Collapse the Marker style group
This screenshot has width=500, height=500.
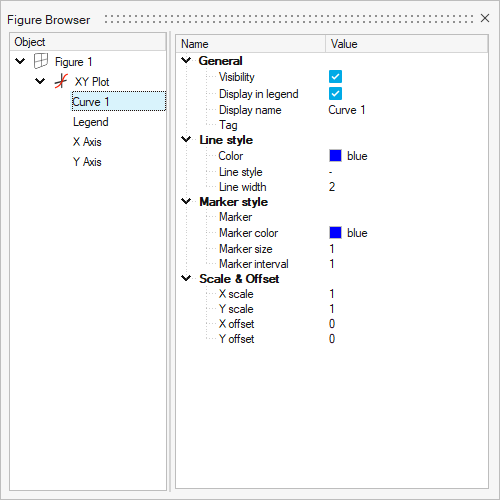pos(186,201)
